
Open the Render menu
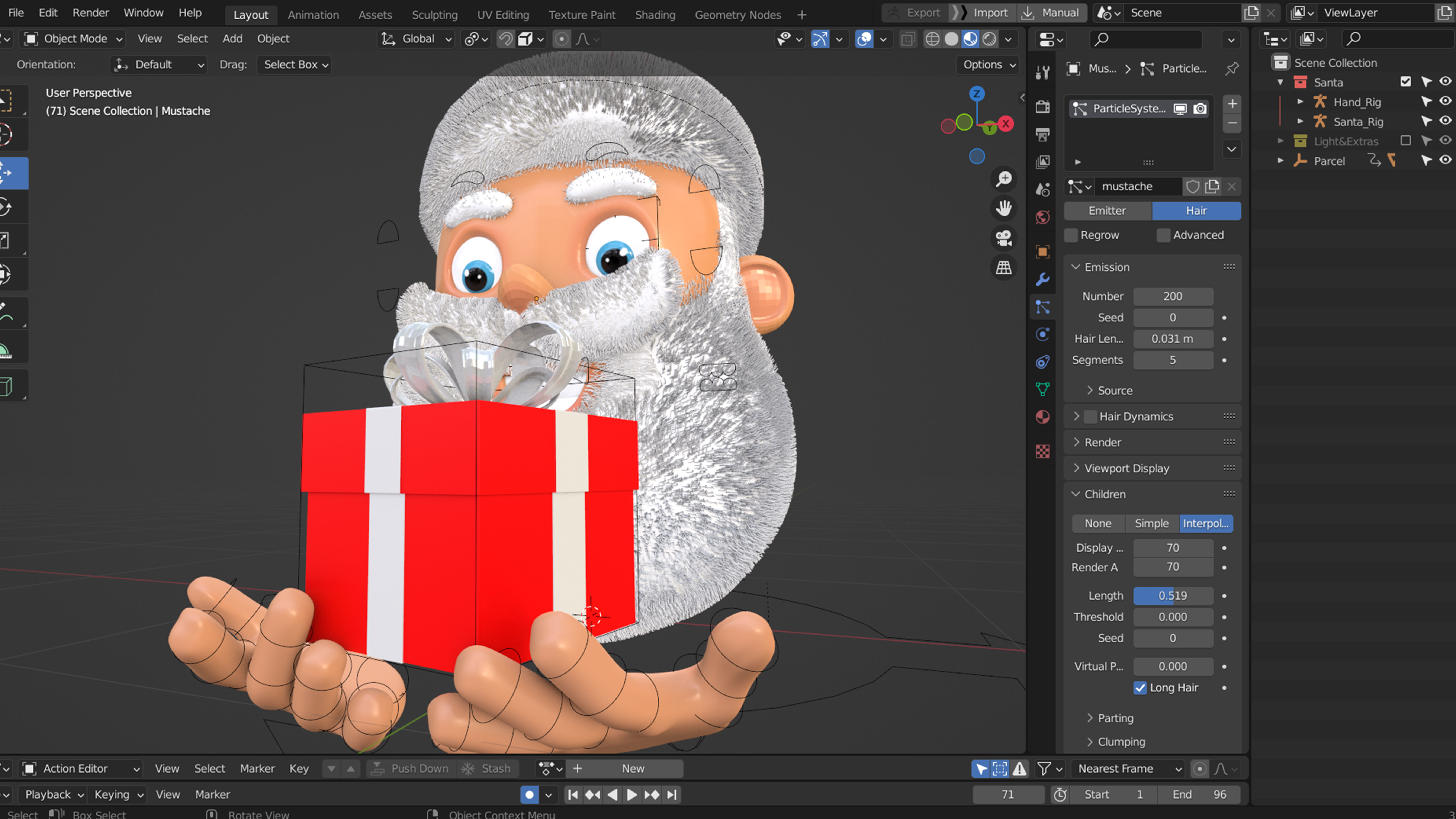point(90,12)
